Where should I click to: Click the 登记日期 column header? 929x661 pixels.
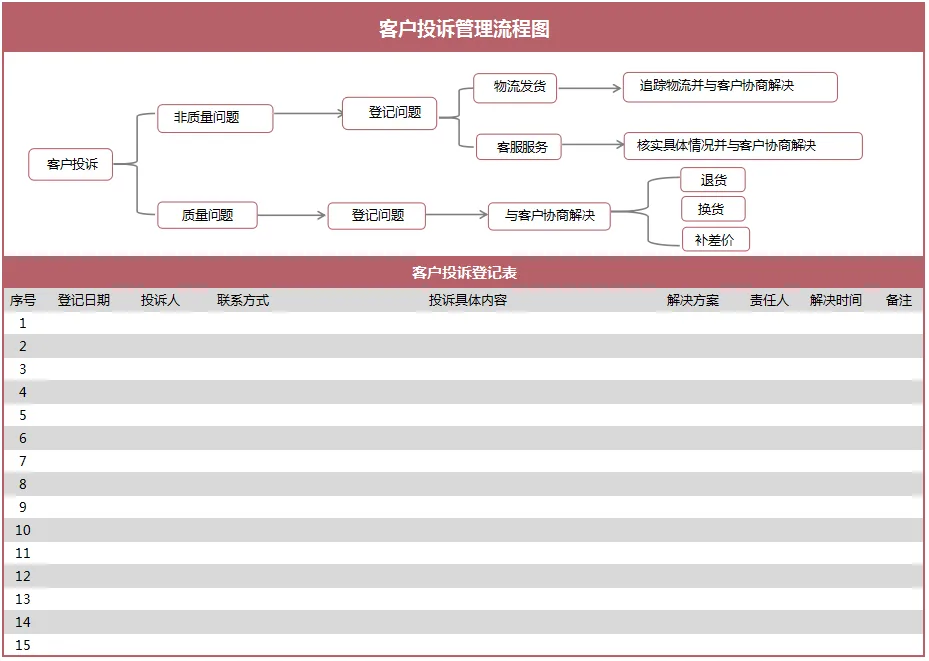click(84, 300)
